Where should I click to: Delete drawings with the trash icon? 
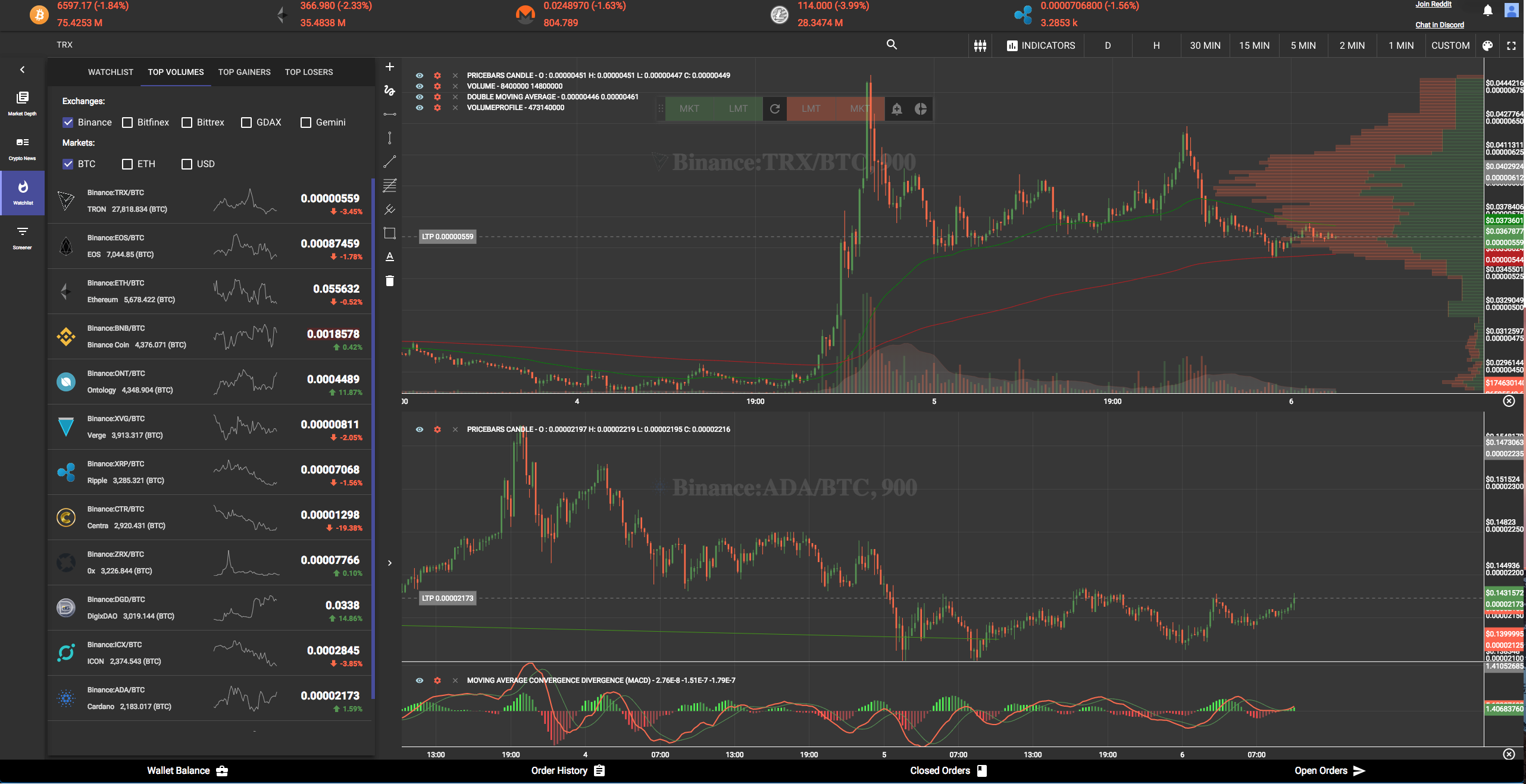[x=389, y=281]
